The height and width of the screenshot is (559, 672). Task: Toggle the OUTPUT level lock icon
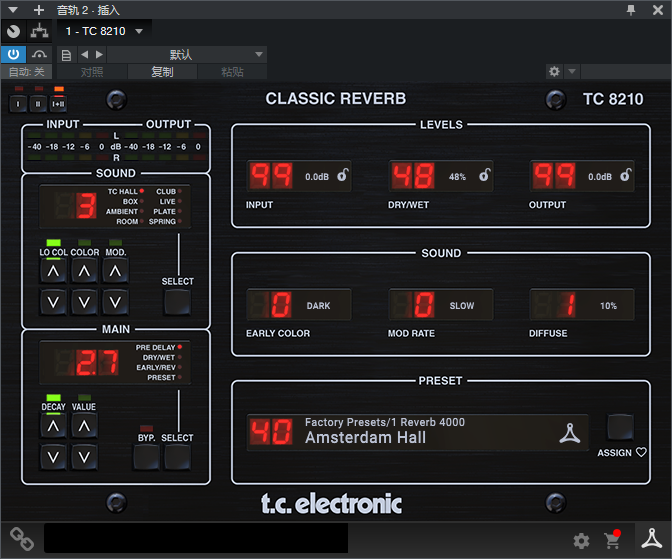coord(626,175)
